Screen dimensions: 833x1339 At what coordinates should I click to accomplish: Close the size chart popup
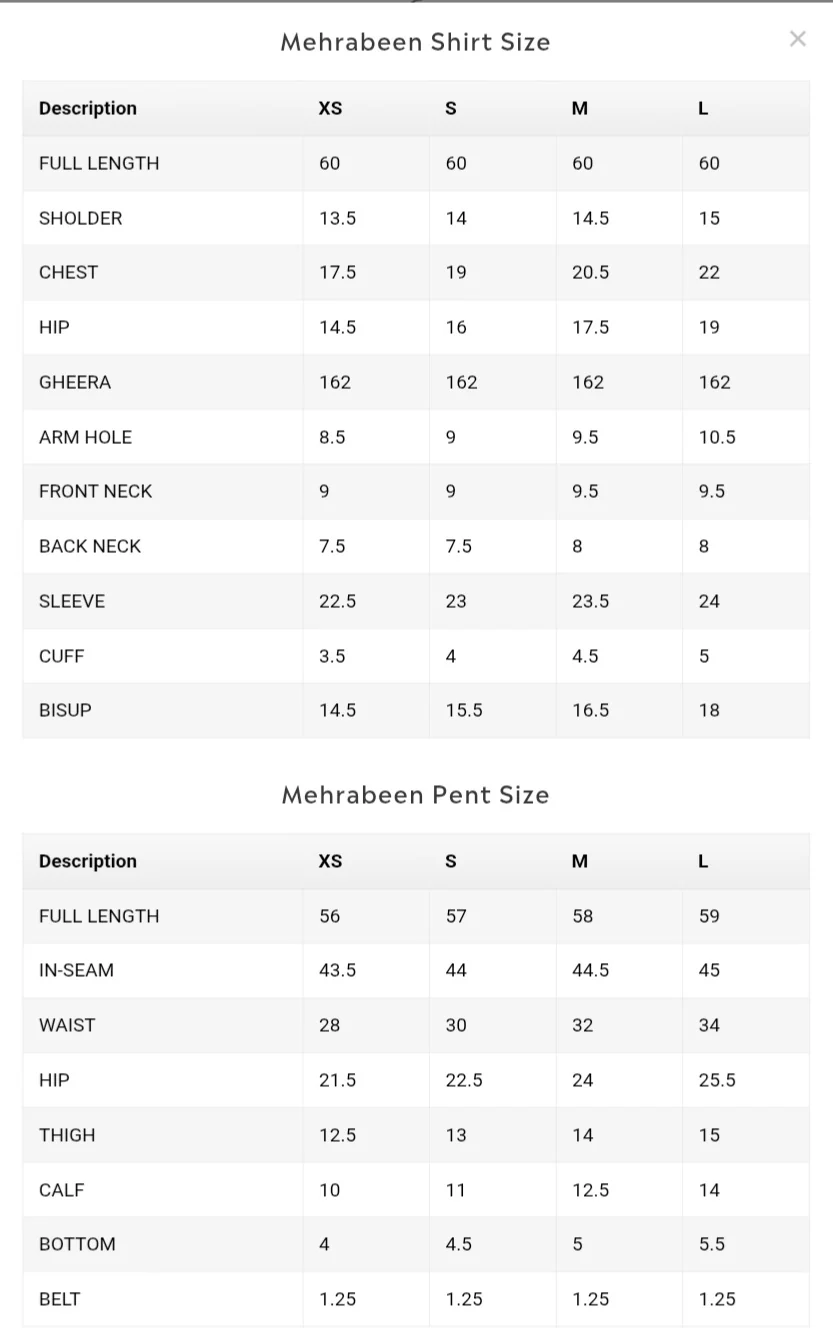(x=797, y=39)
